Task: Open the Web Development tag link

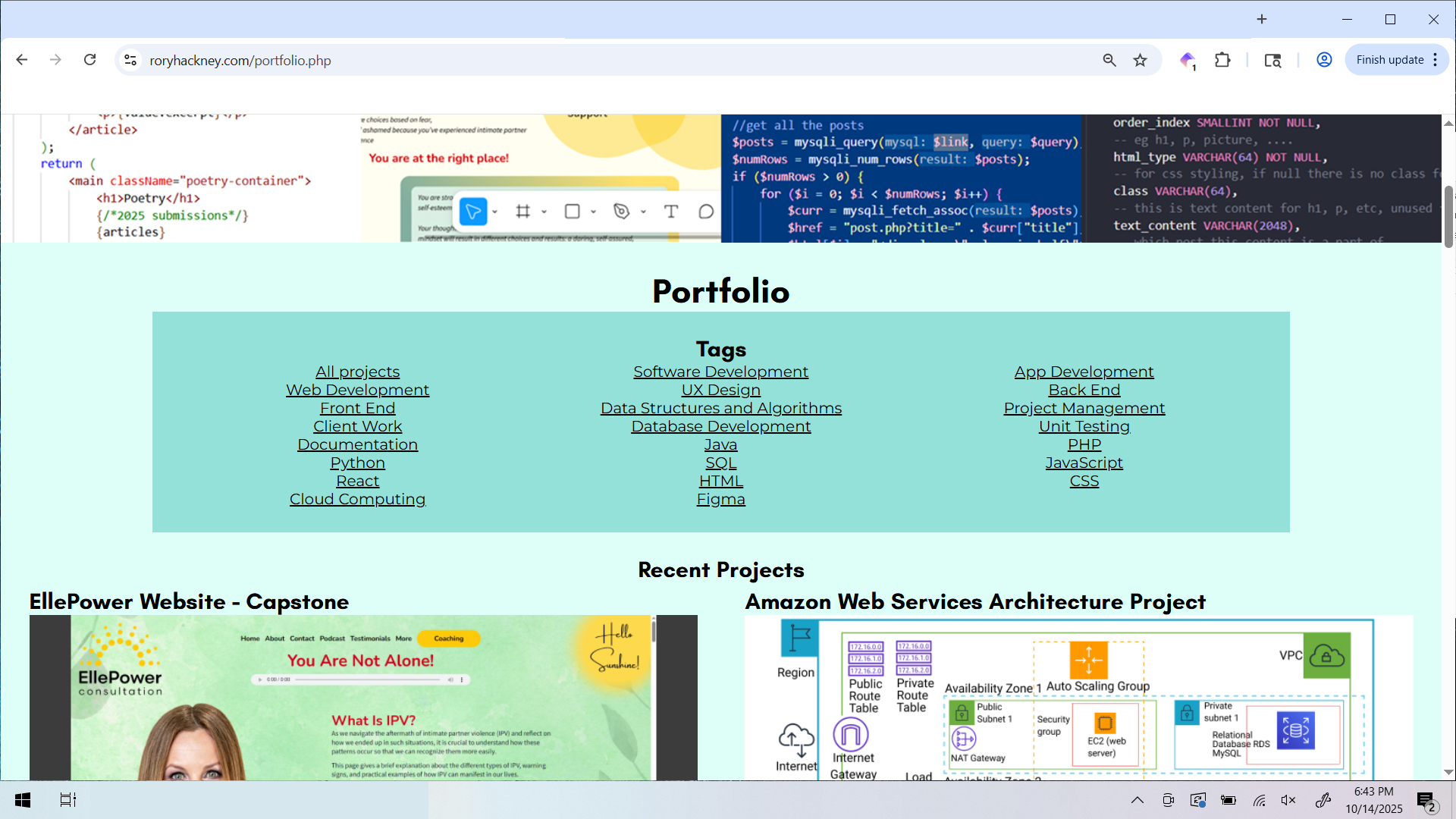Action: [357, 390]
